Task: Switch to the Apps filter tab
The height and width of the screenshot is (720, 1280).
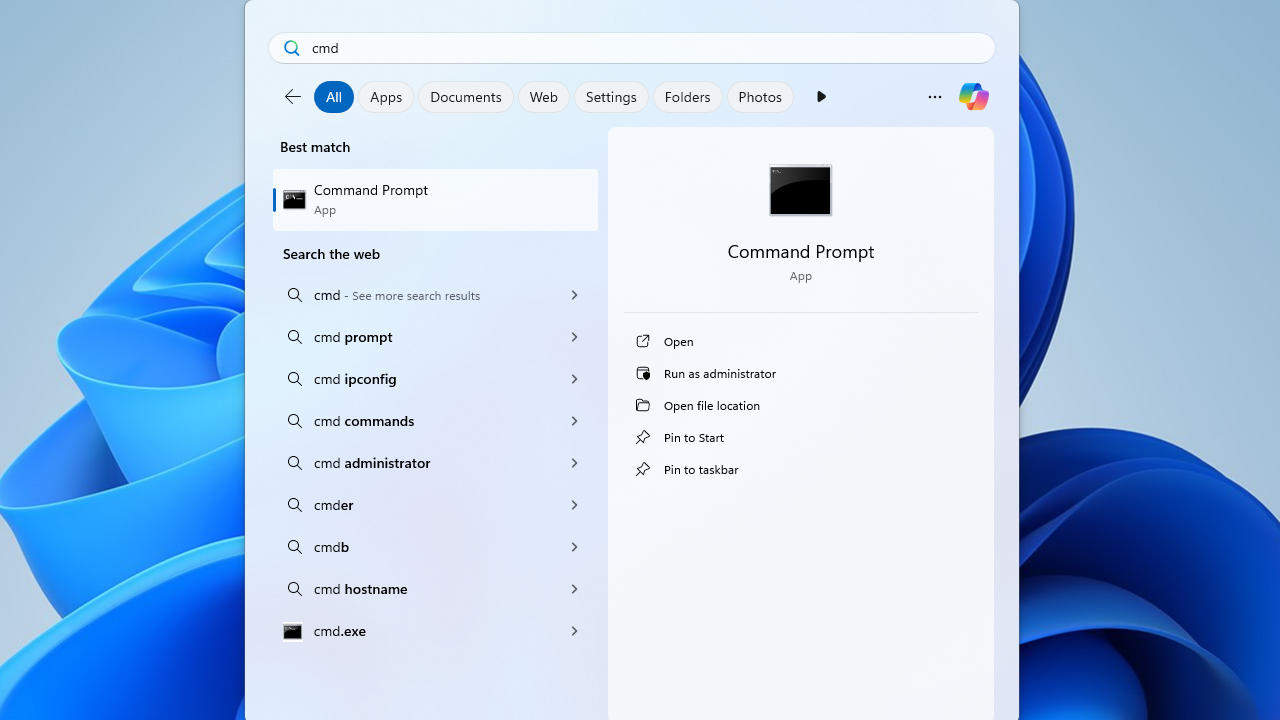Action: pos(386,97)
